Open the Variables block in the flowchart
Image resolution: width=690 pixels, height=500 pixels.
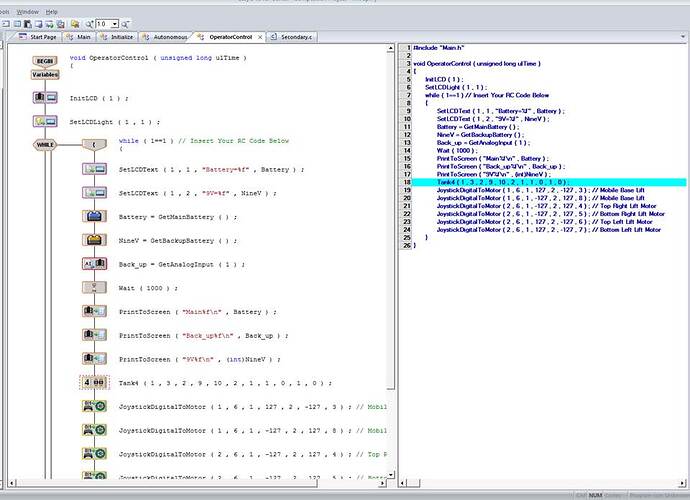click(45, 75)
